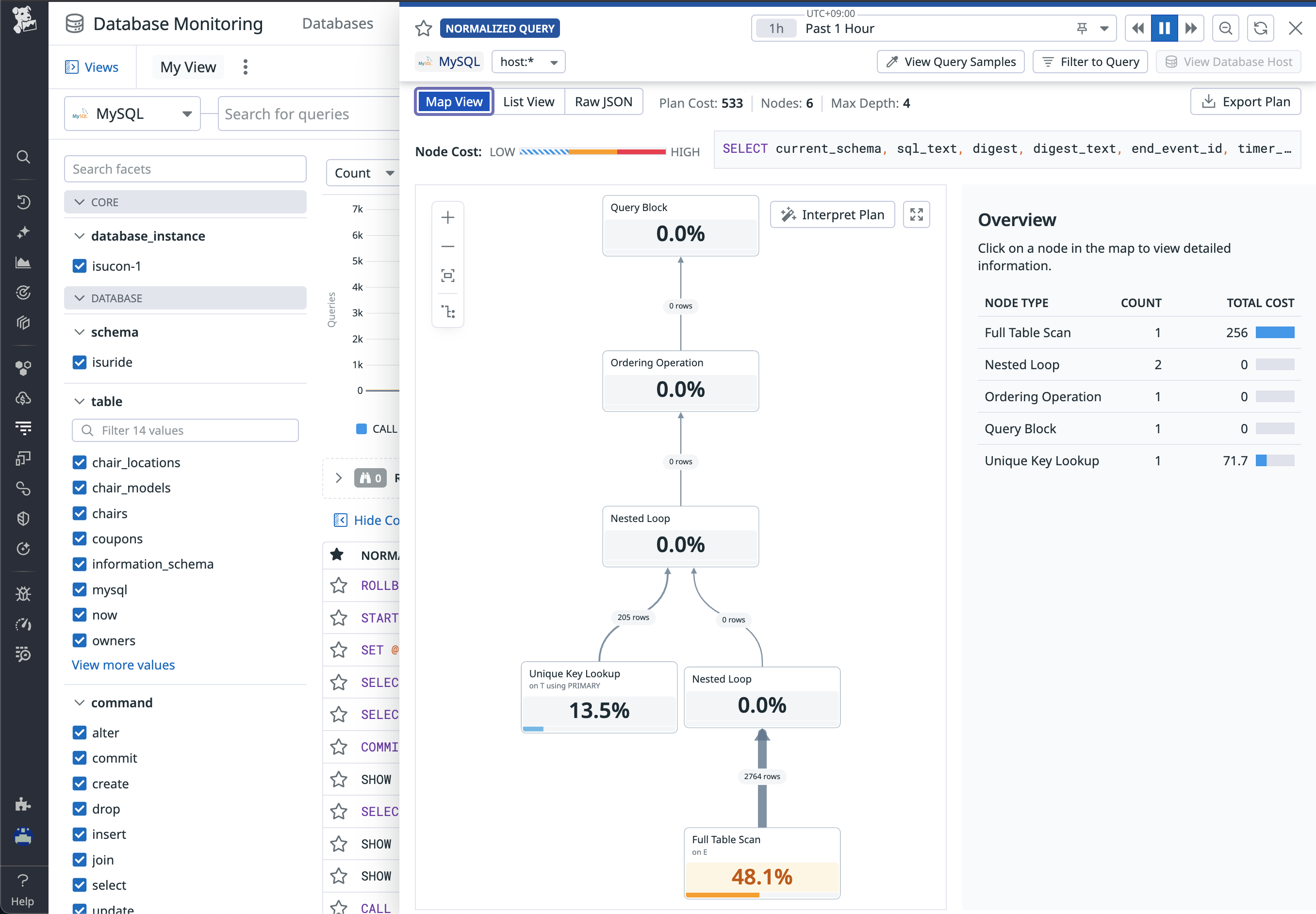Image resolution: width=1316 pixels, height=914 pixels.
Task: Toggle the isucon-1 database instance checkbox
Action: (x=80, y=266)
